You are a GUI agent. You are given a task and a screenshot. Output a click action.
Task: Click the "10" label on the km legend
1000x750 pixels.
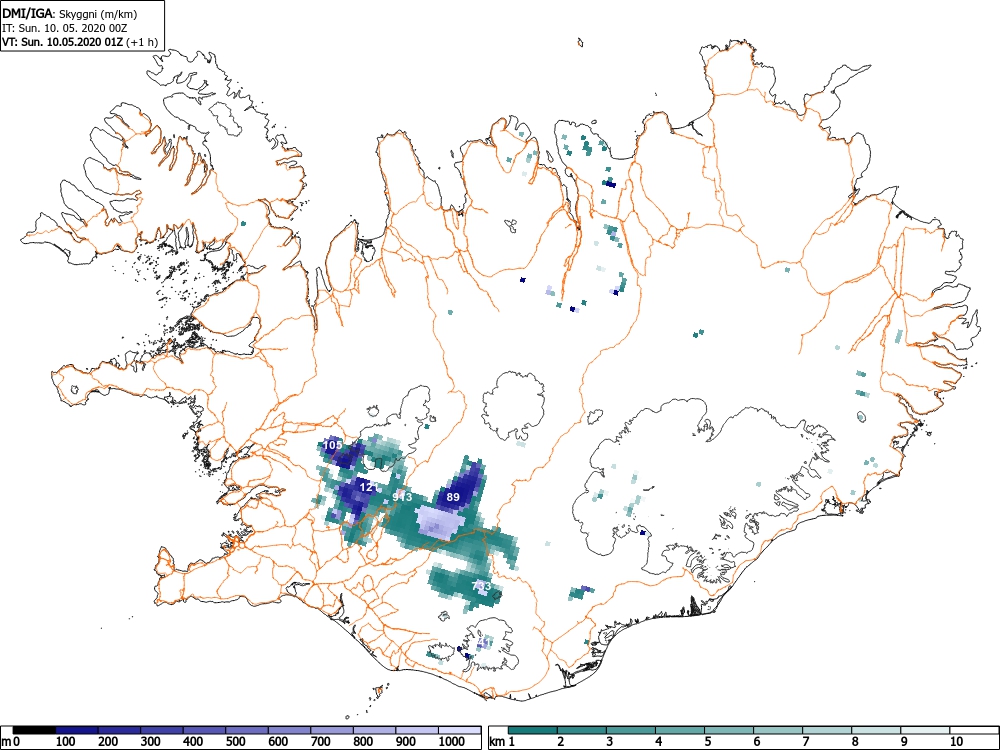coord(955,742)
